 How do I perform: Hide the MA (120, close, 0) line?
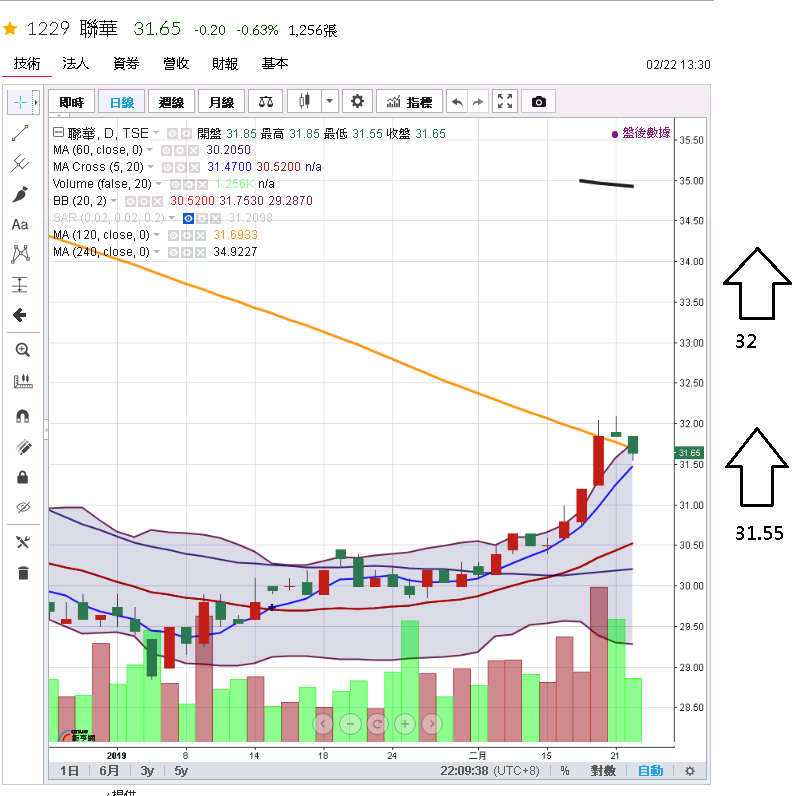coord(174,236)
